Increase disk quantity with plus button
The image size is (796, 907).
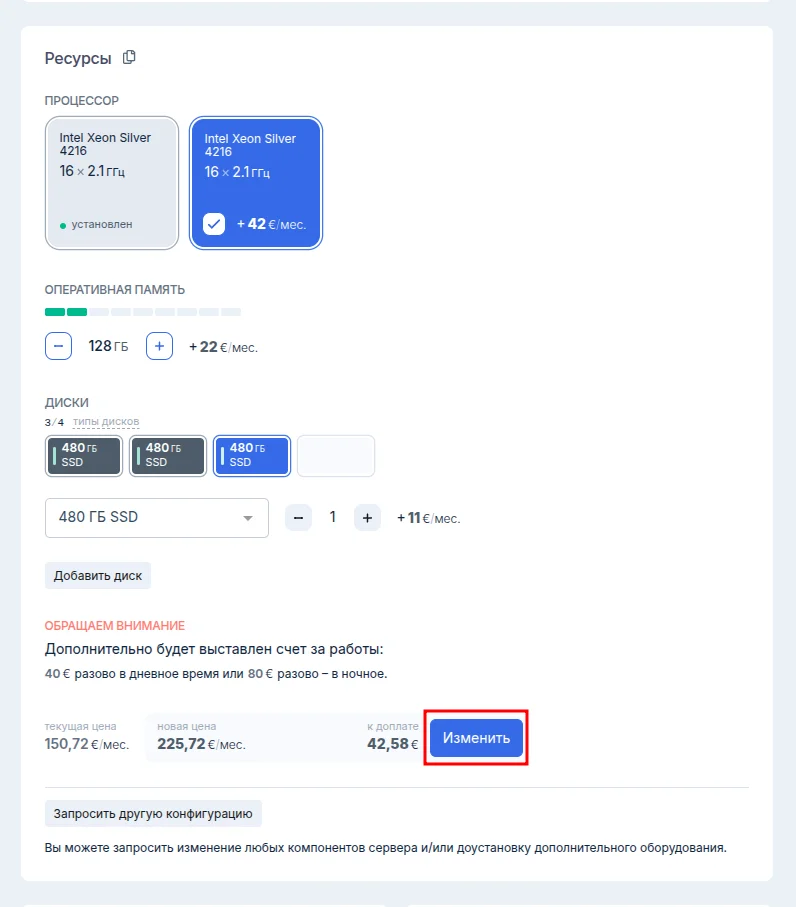[x=367, y=518]
